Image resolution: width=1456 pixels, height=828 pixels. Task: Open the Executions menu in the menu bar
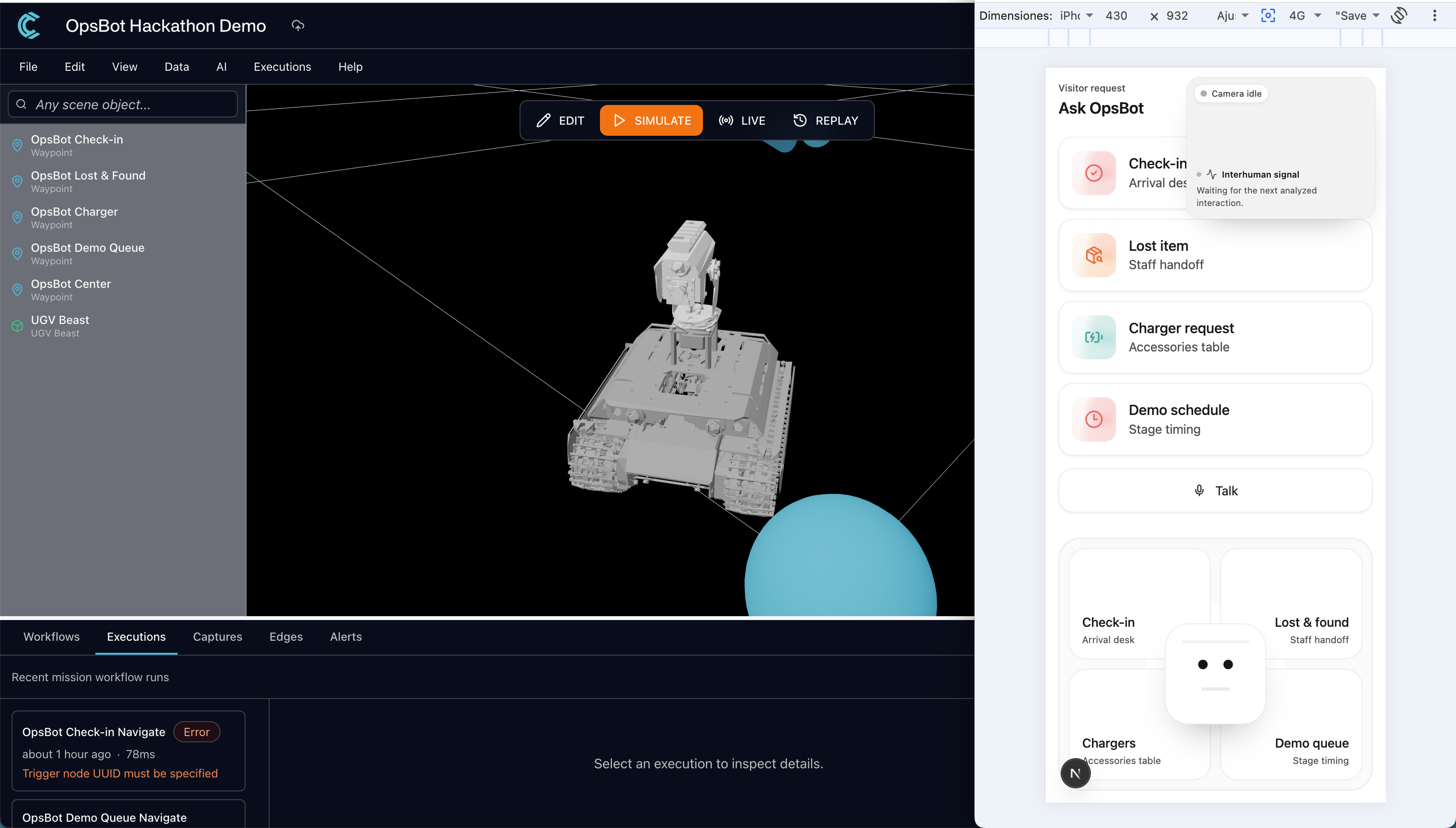pyautogui.click(x=282, y=66)
